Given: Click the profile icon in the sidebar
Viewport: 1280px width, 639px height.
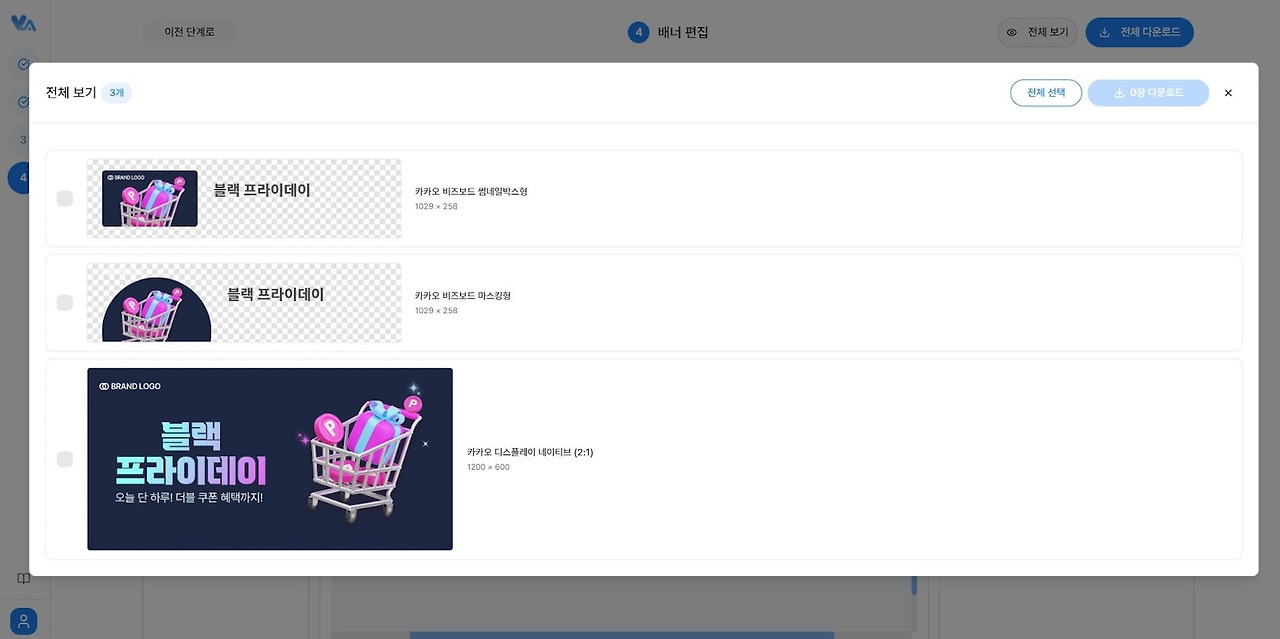Looking at the screenshot, I should pyautogui.click(x=22, y=620).
